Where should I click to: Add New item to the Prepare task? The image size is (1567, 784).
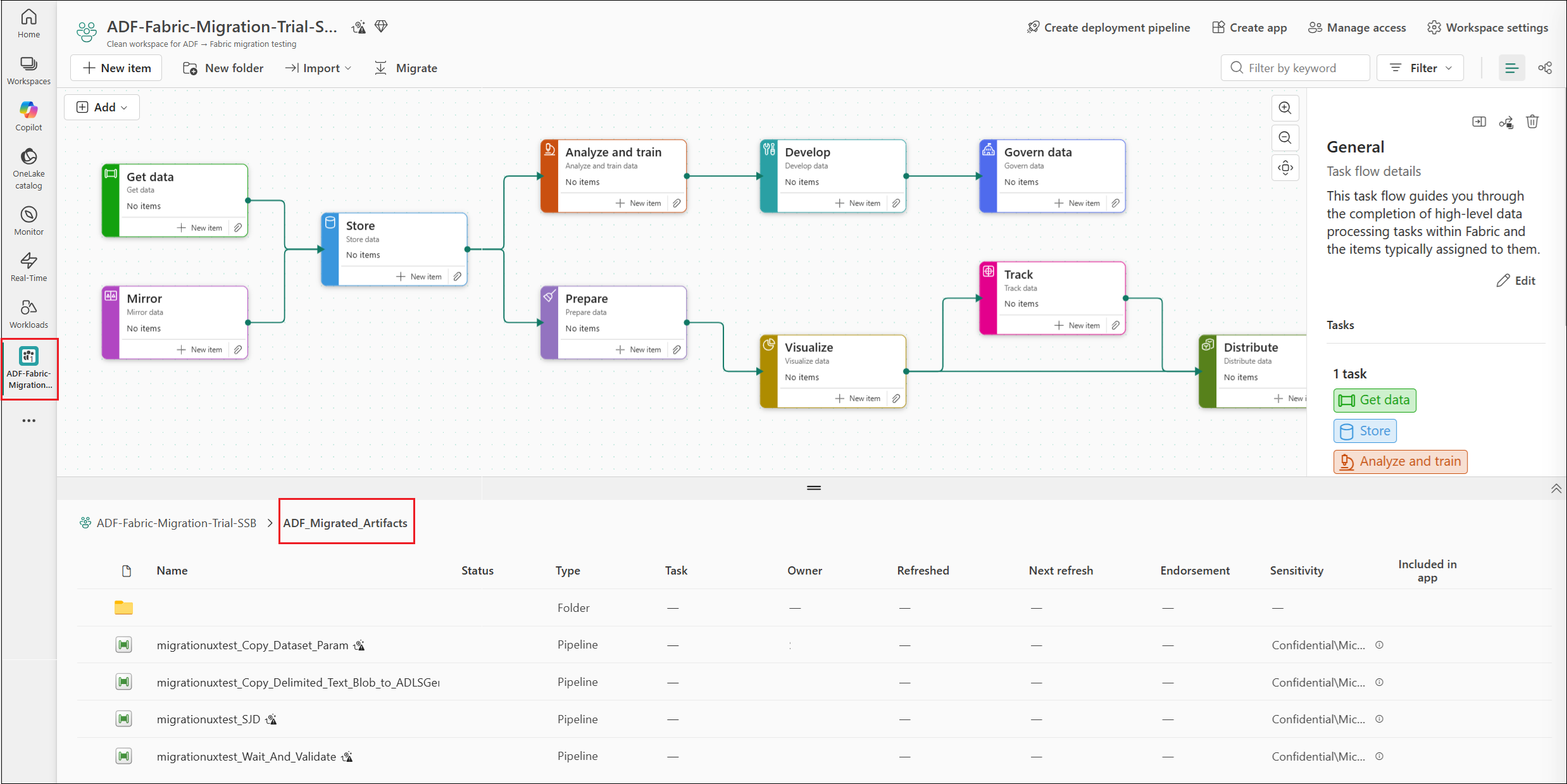tap(638, 350)
